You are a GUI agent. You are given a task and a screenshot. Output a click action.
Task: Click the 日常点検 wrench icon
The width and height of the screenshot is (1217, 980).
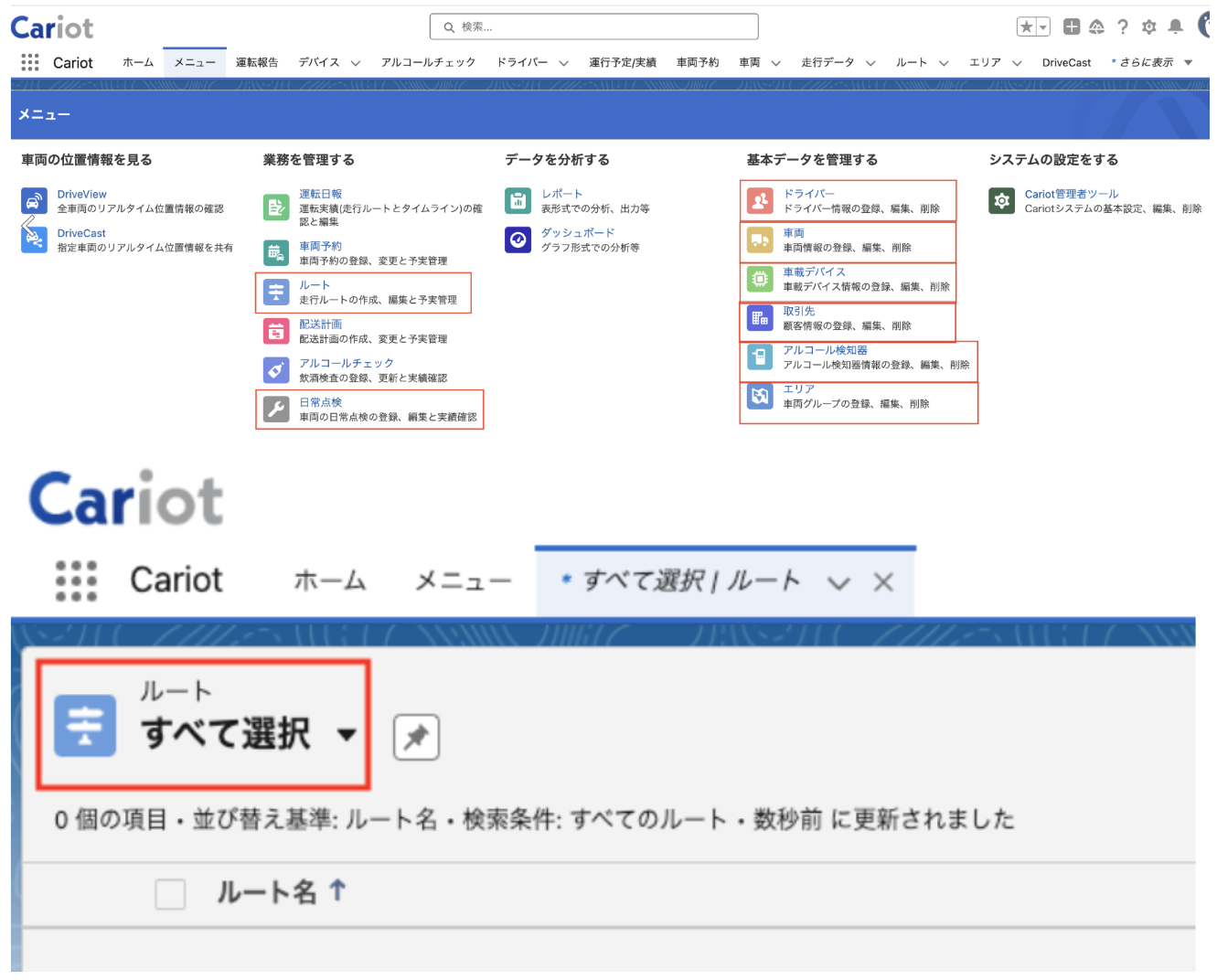pyautogui.click(x=276, y=409)
